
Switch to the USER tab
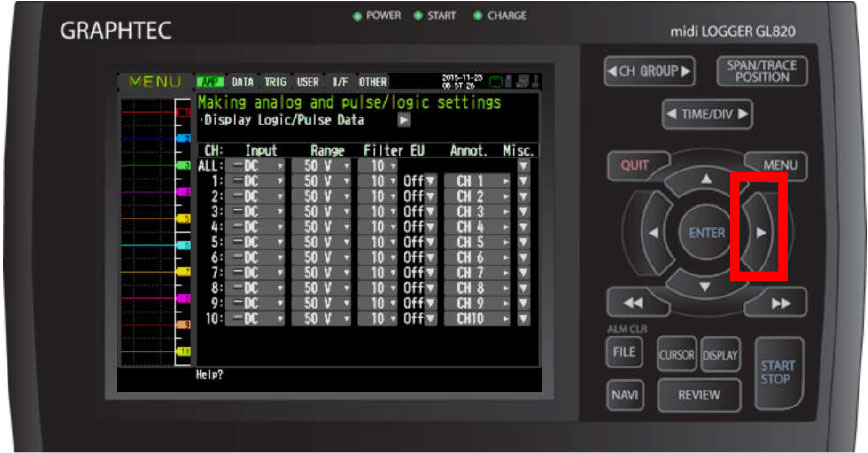coord(308,82)
